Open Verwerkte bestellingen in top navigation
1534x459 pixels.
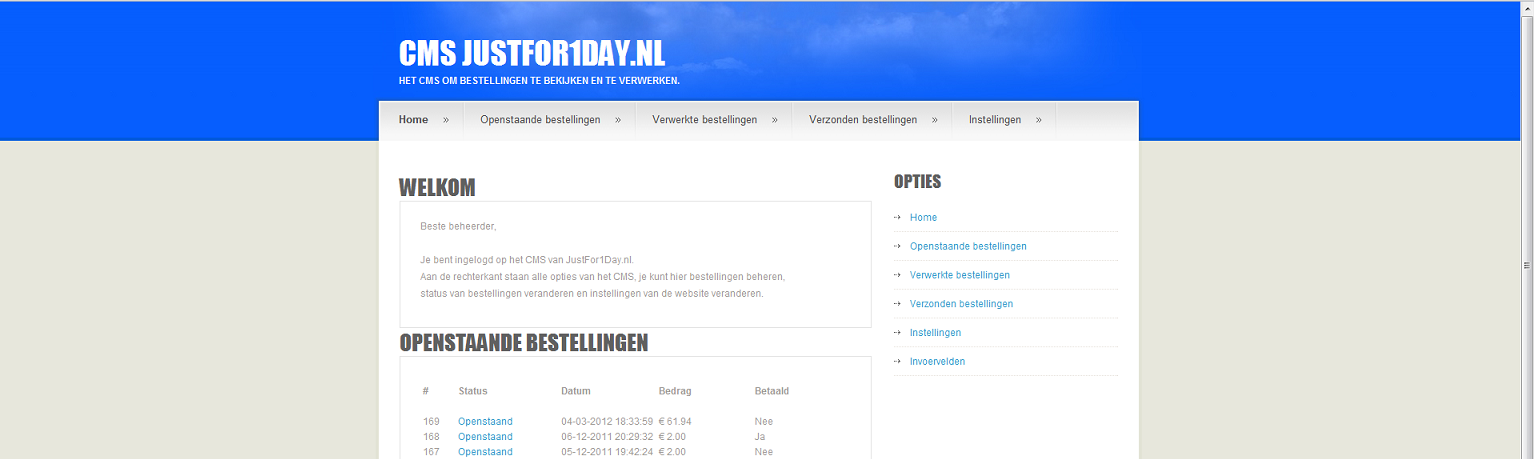point(704,120)
